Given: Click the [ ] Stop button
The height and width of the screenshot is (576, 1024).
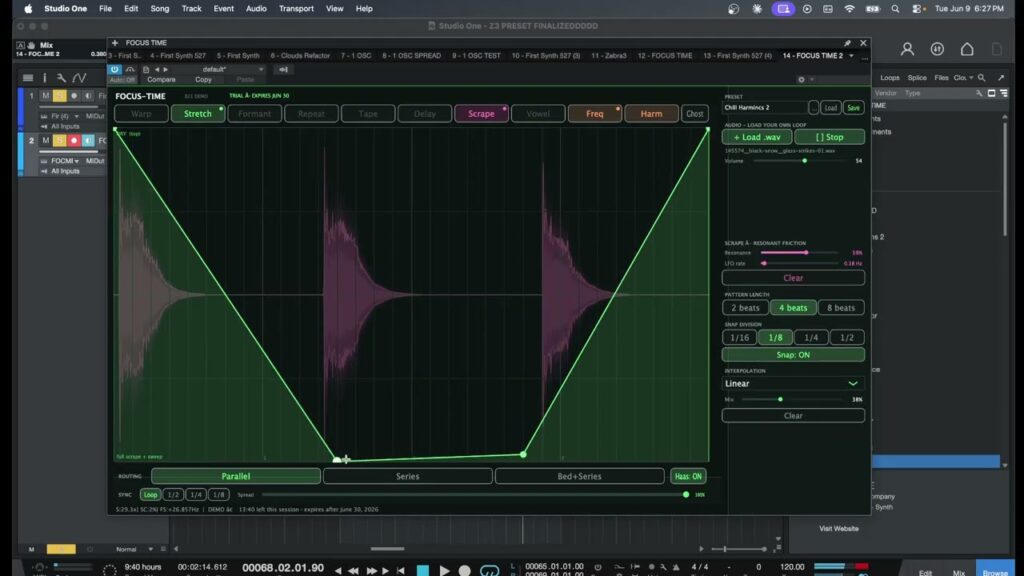Looking at the screenshot, I should tap(829, 137).
